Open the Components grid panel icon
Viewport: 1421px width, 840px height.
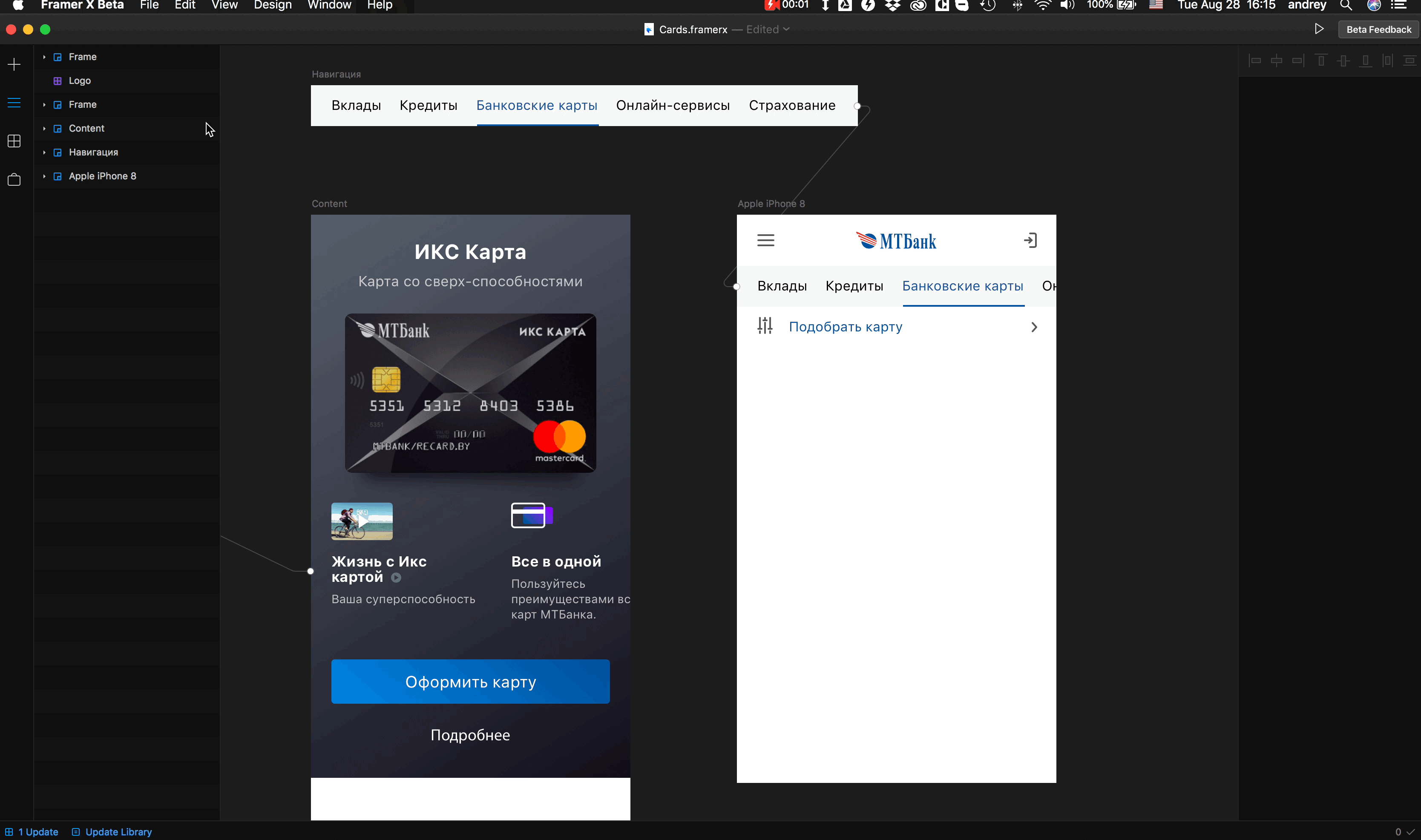[x=14, y=141]
